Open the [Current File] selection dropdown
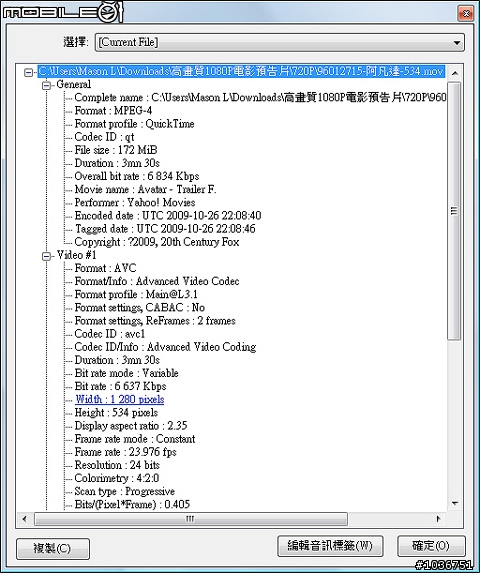Viewport: 480px width, 573px height. (x=279, y=42)
